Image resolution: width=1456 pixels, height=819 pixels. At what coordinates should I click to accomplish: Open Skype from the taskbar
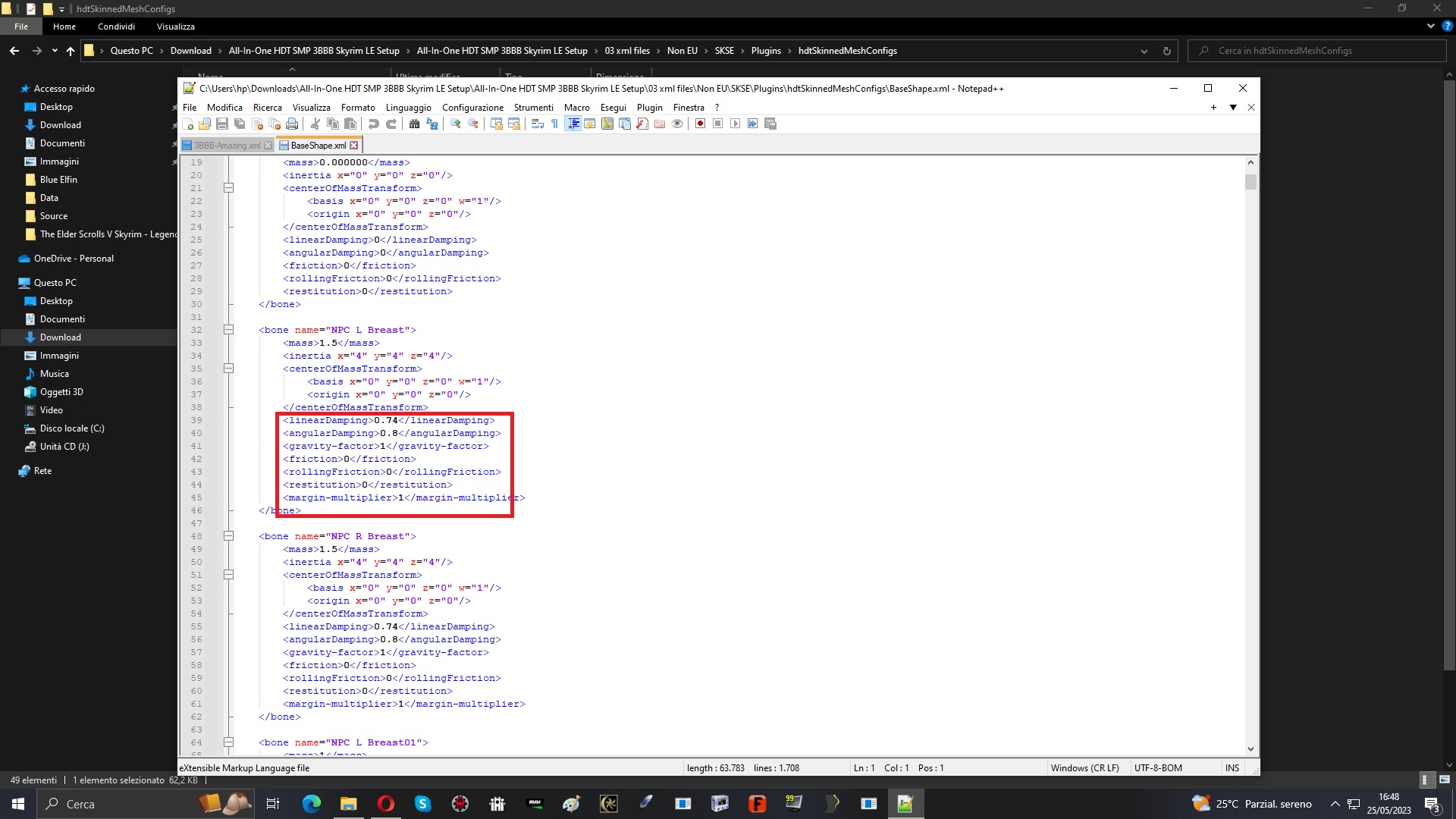(422, 804)
